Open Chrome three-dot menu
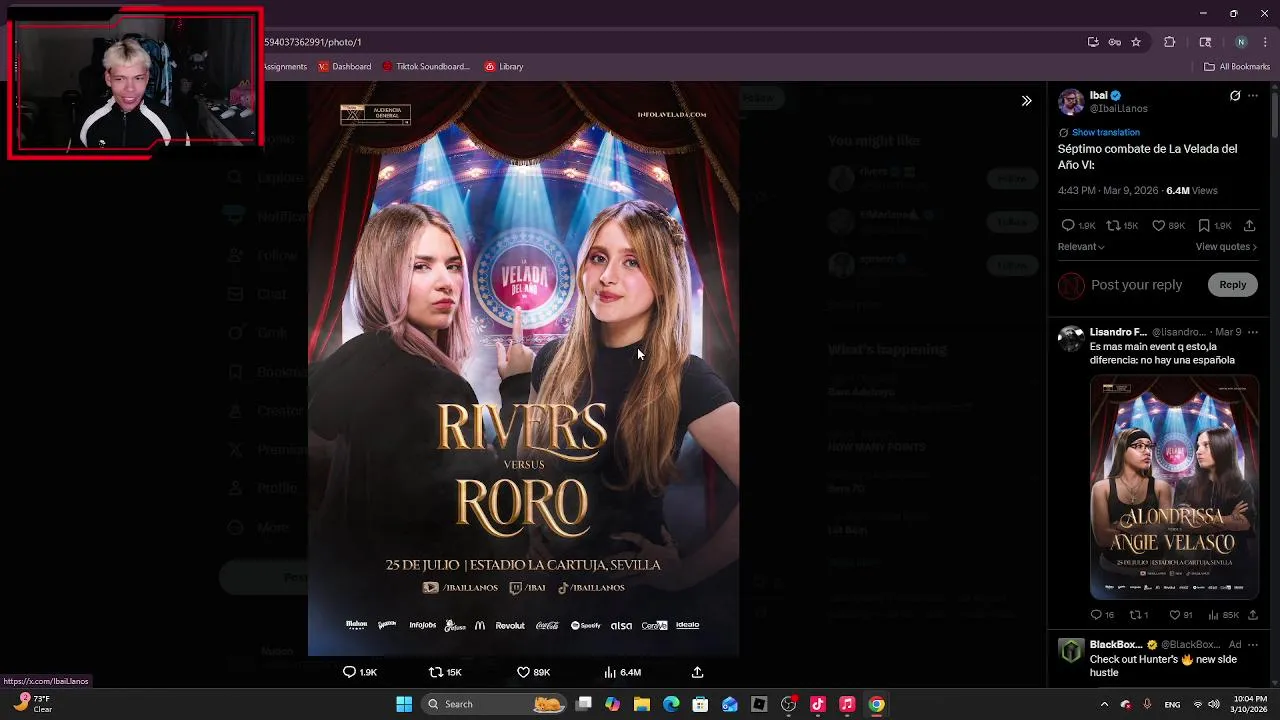 (x=1266, y=42)
